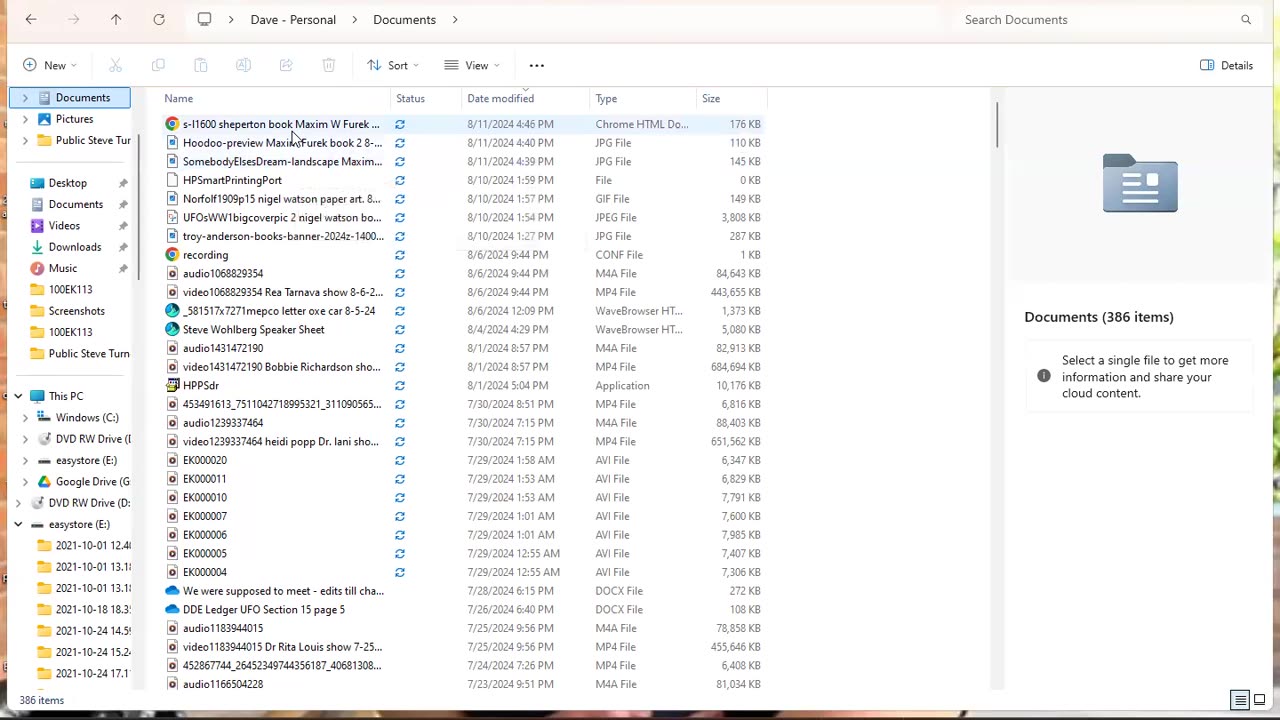Expand Windows (C:) drive node
Viewport: 1280px width, 720px height.
pyautogui.click(x=25, y=418)
